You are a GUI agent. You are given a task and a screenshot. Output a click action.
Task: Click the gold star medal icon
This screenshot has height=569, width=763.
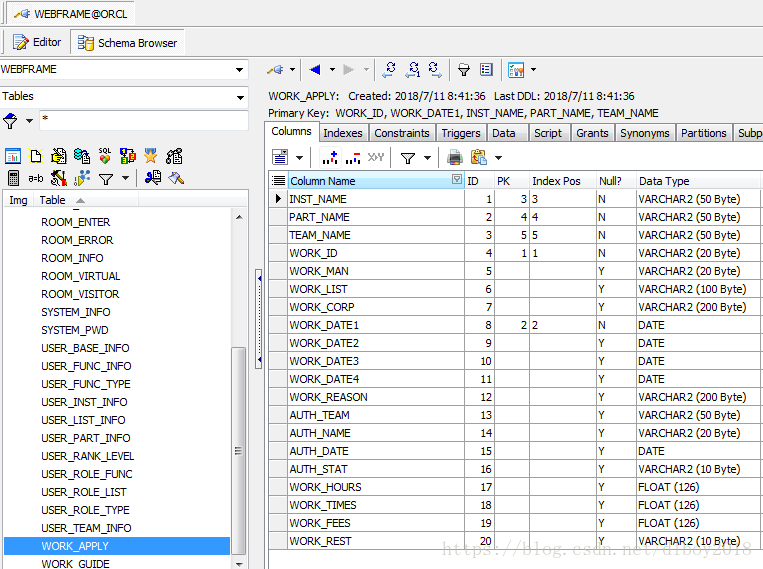click(150, 156)
